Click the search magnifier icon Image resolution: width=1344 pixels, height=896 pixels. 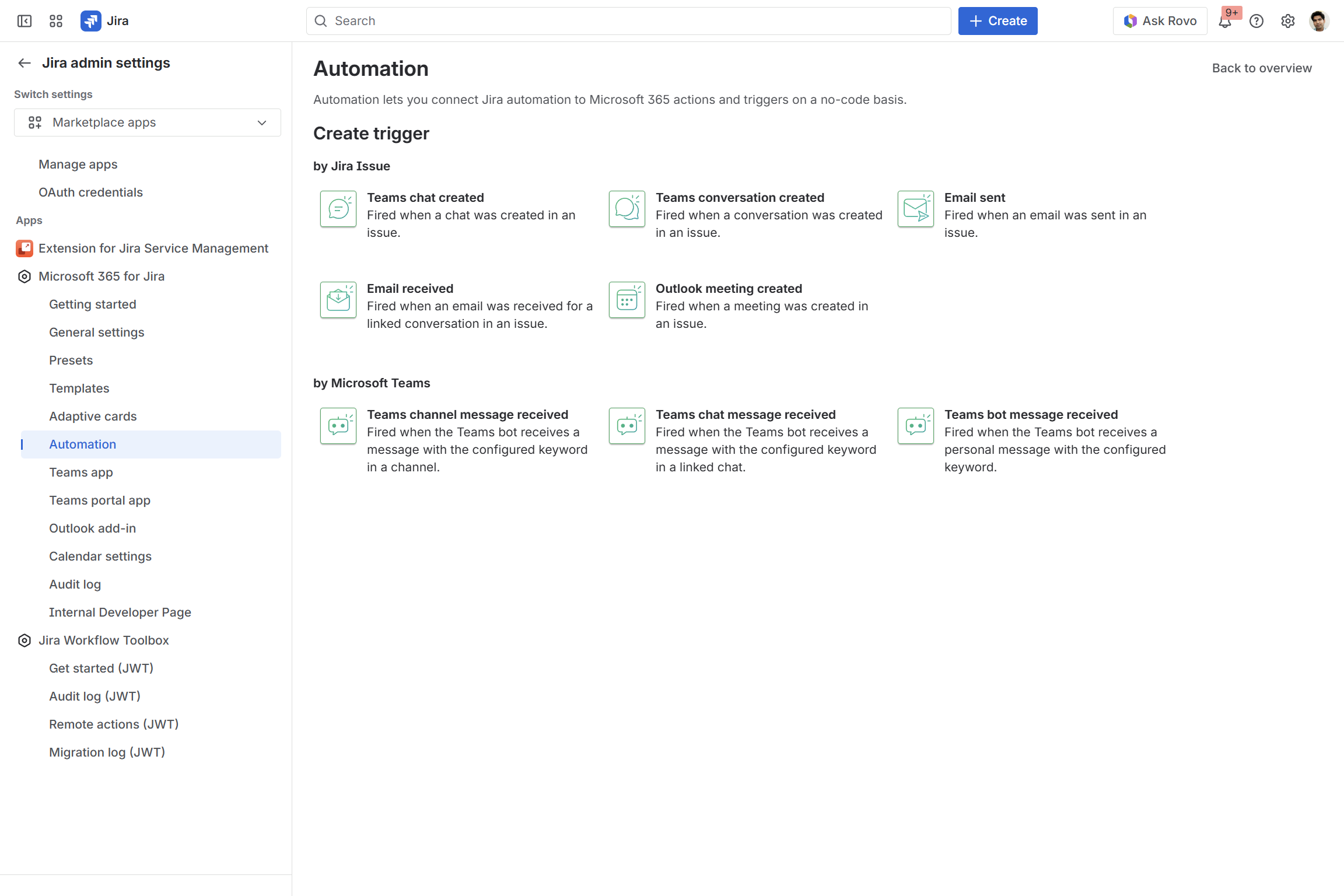321,21
